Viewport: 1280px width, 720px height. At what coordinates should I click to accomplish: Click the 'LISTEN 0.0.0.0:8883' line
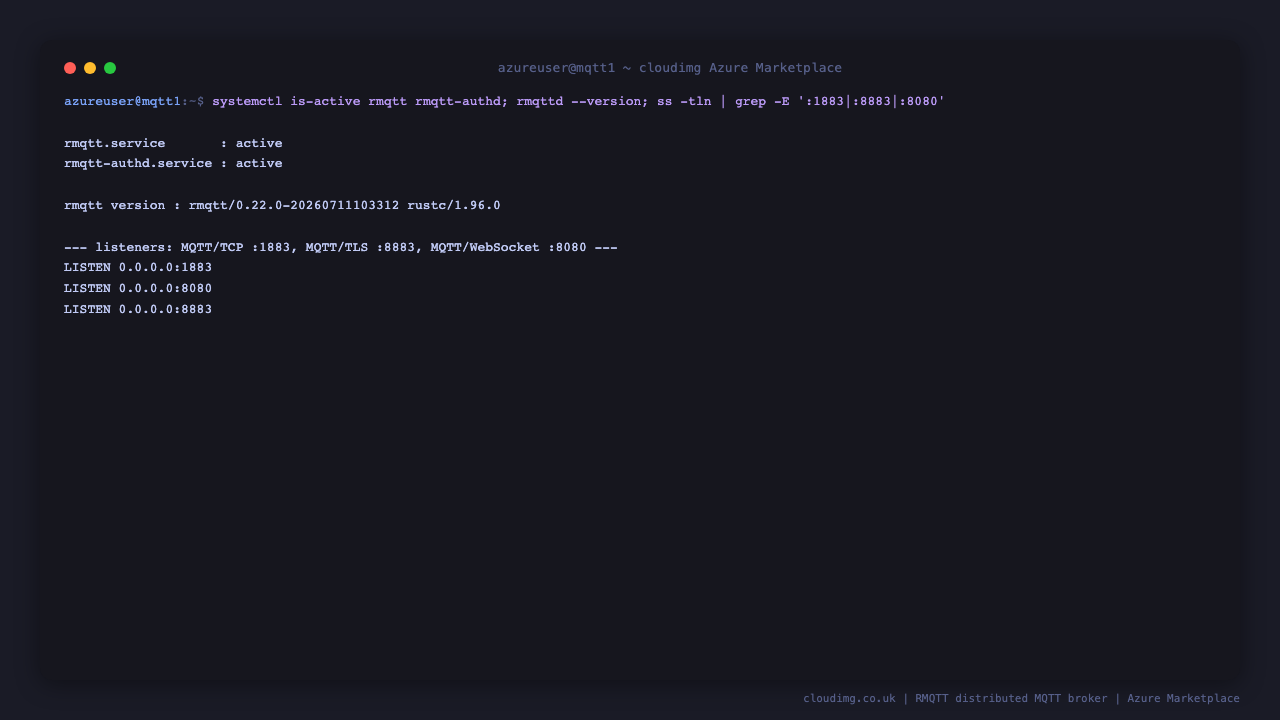coord(138,309)
